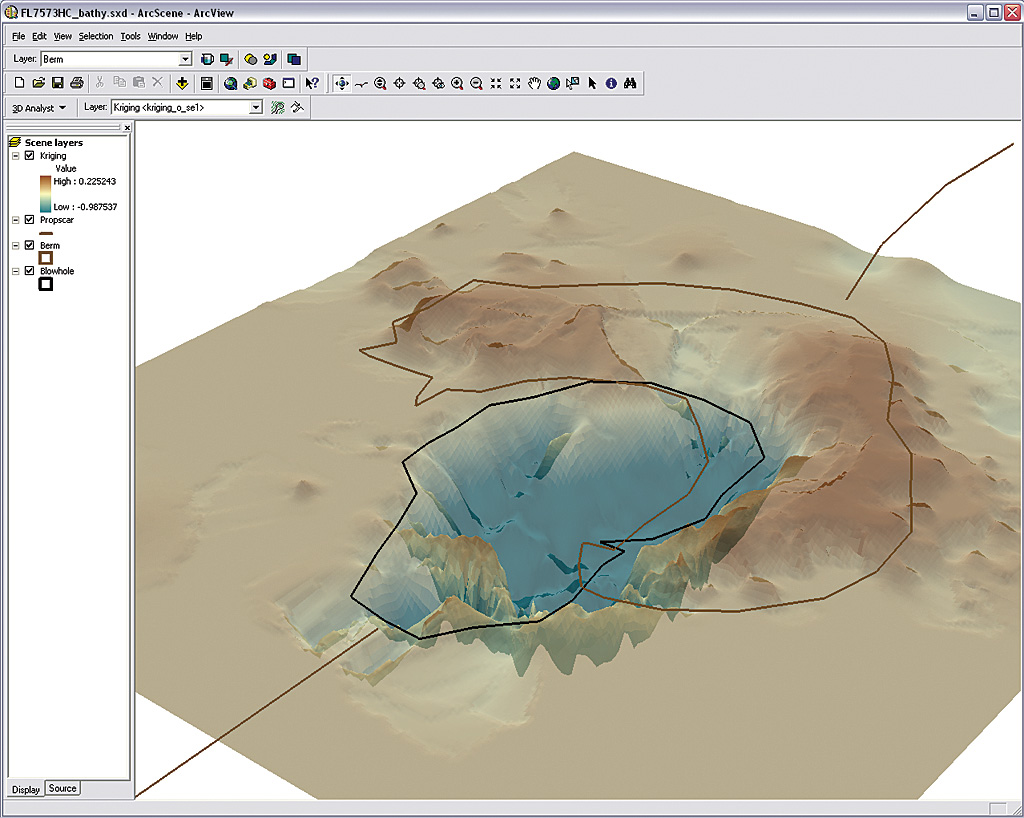The image size is (1024, 818).
Task: Open the Selection menu
Action: tap(96, 36)
